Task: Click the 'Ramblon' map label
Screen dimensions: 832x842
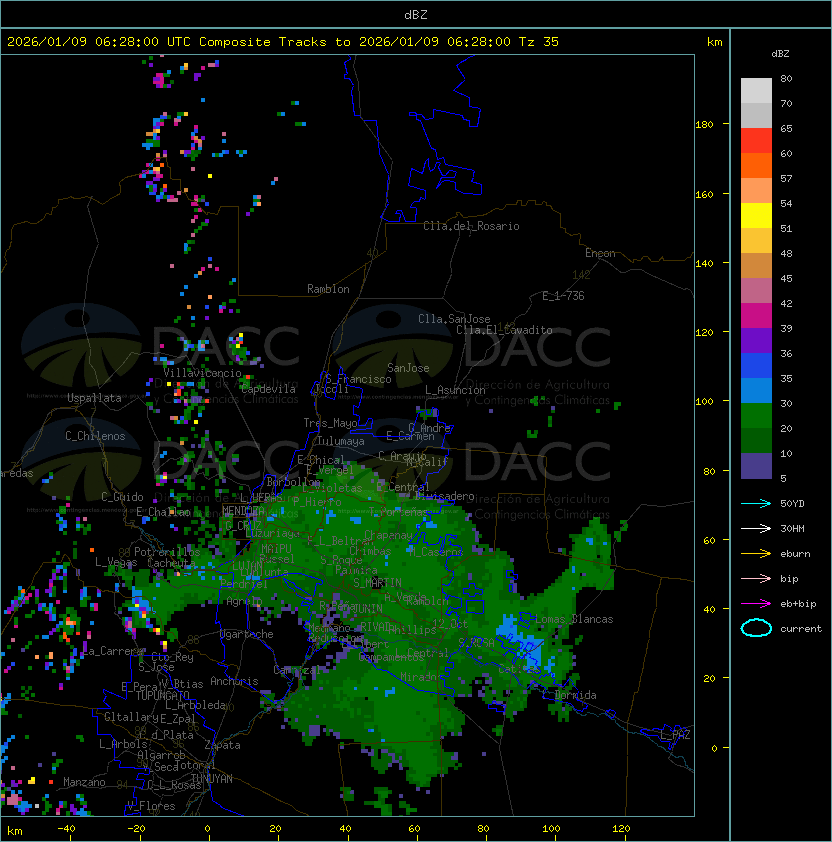Action: [x=328, y=289]
